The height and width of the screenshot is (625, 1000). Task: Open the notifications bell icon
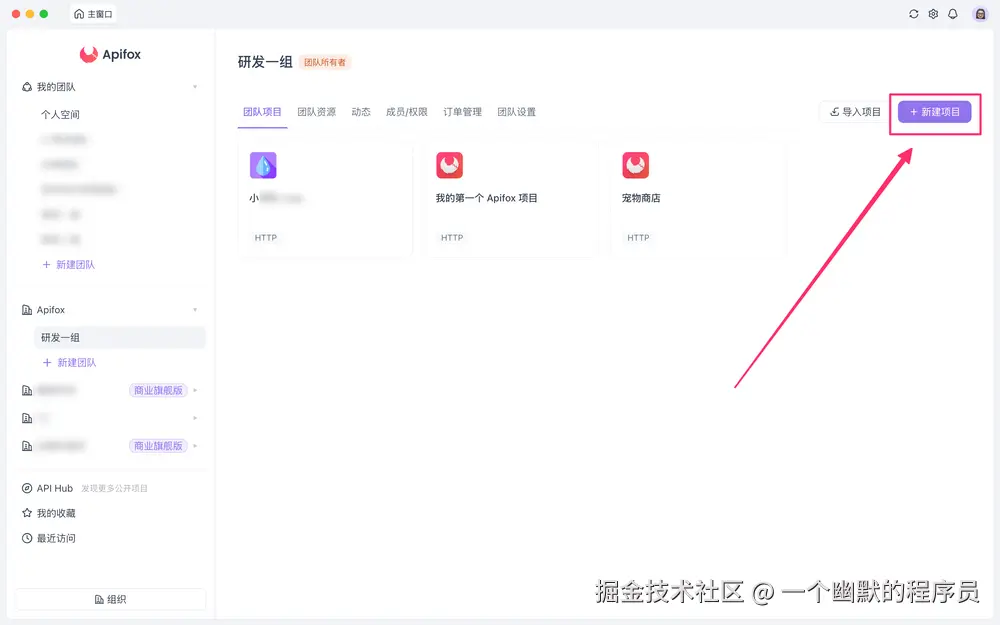pyautogui.click(x=953, y=14)
